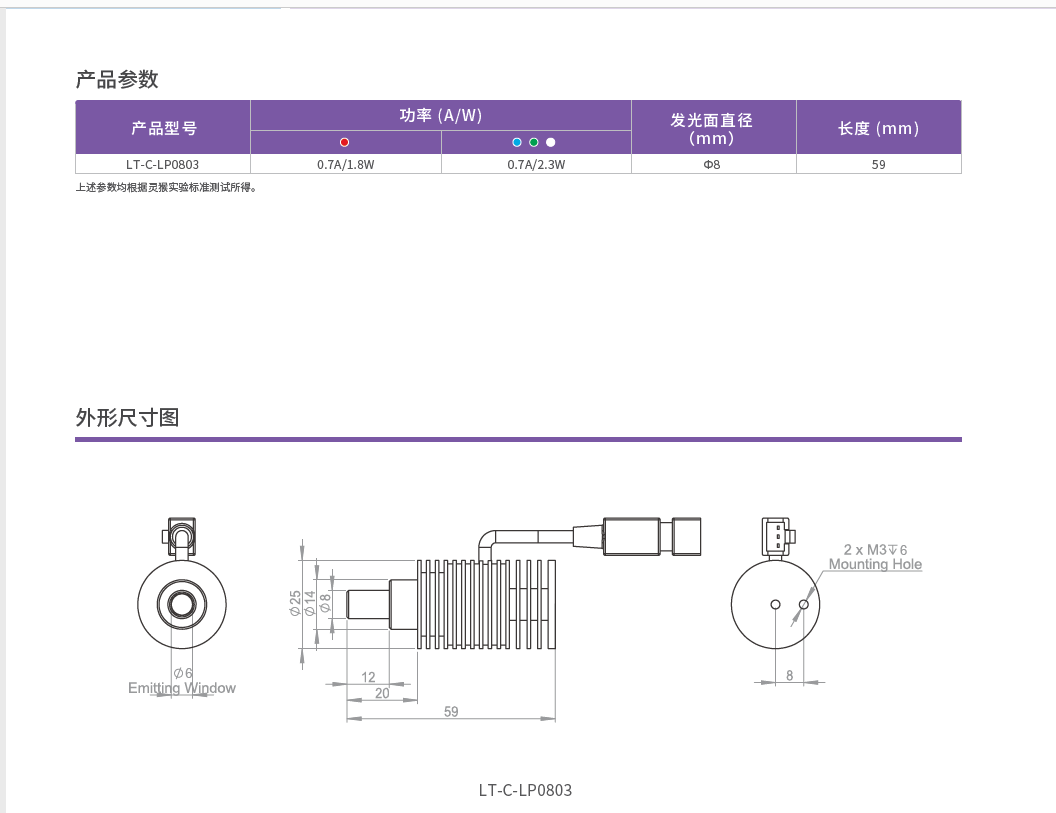The width and height of the screenshot is (1056, 813).
Task: Click the 8 dimension label under rear view
Action: [789, 675]
